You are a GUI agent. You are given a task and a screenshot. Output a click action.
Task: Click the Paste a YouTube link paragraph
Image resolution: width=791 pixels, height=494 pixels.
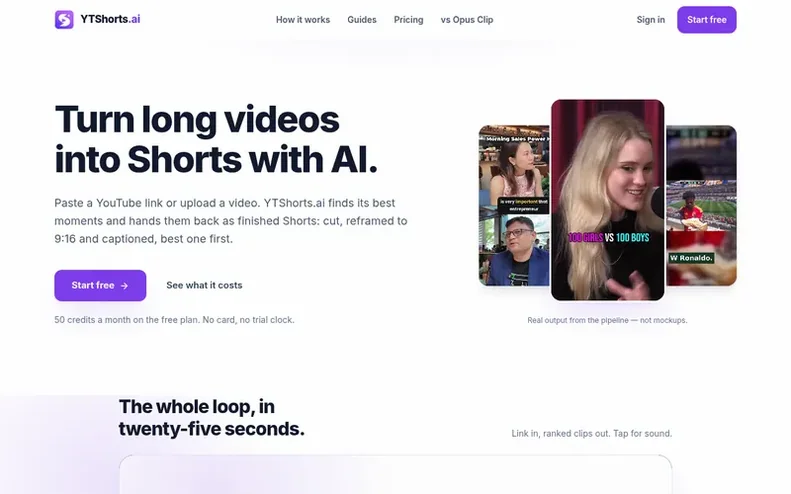coord(231,221)
